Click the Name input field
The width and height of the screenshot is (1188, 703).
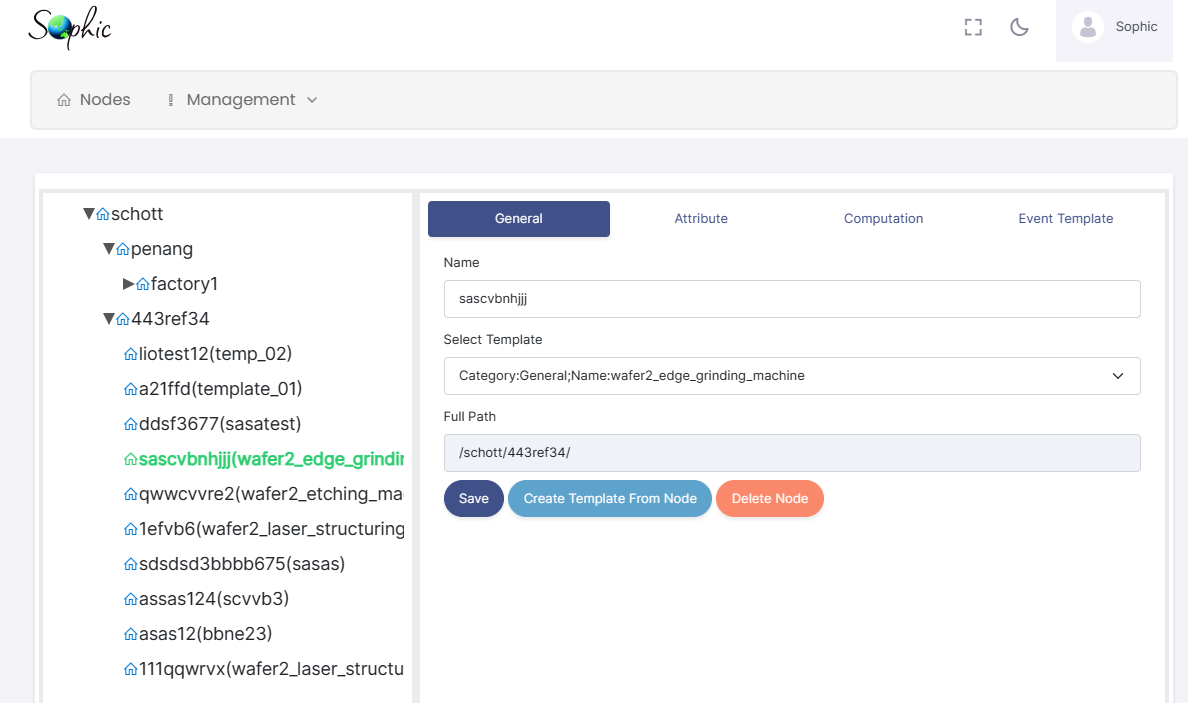[x=791, y=299]
